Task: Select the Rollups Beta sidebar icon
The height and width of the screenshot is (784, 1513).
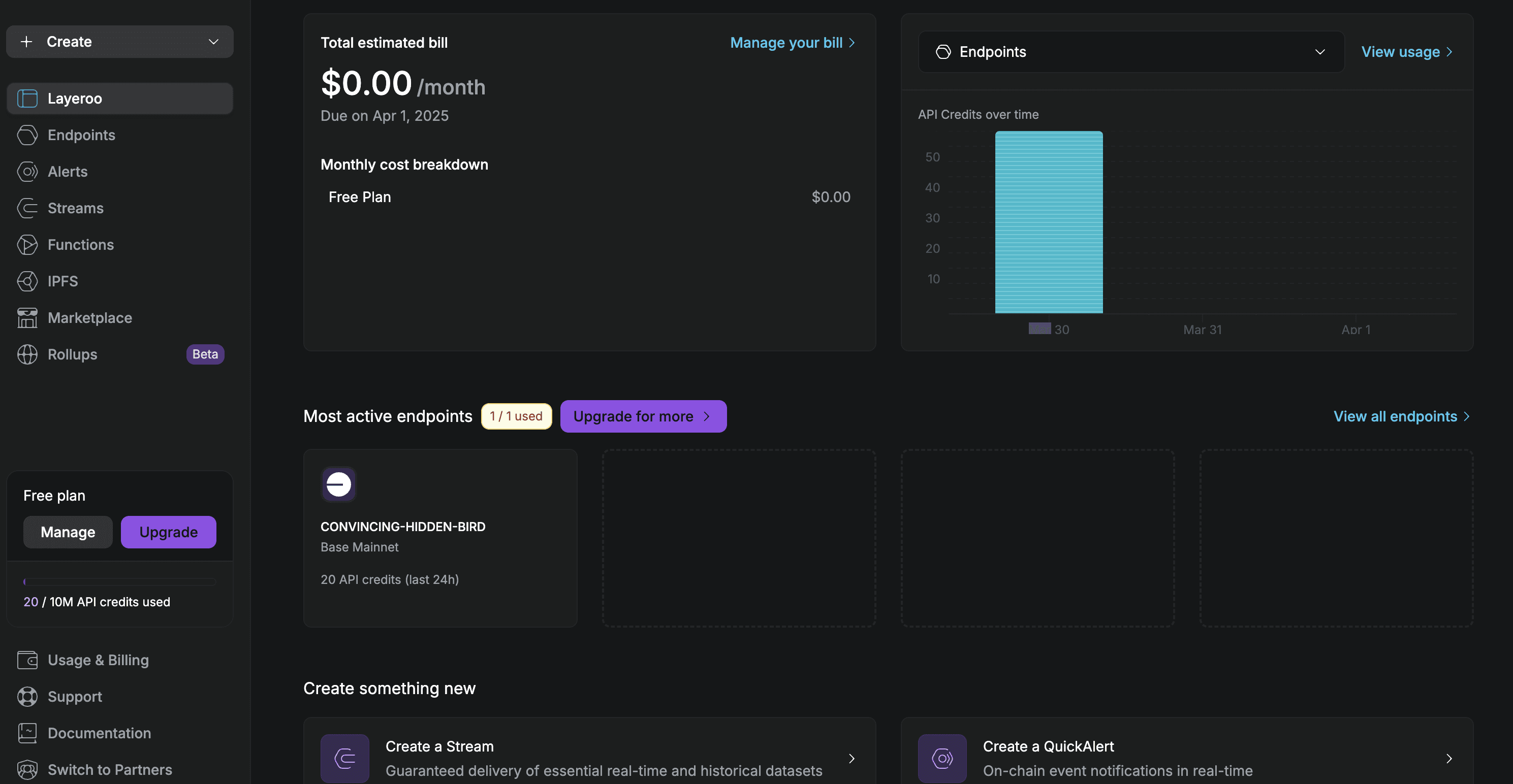Action: point(27,354)
